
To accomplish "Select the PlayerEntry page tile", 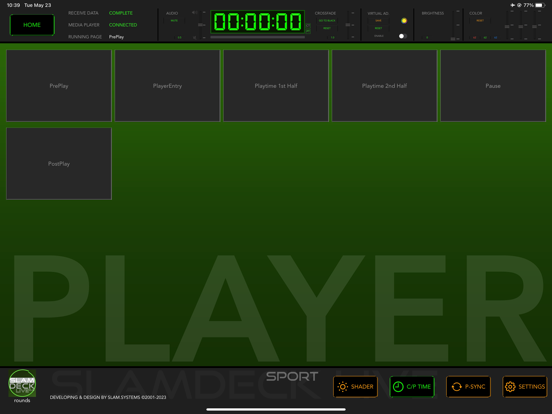I will (167, 86).
